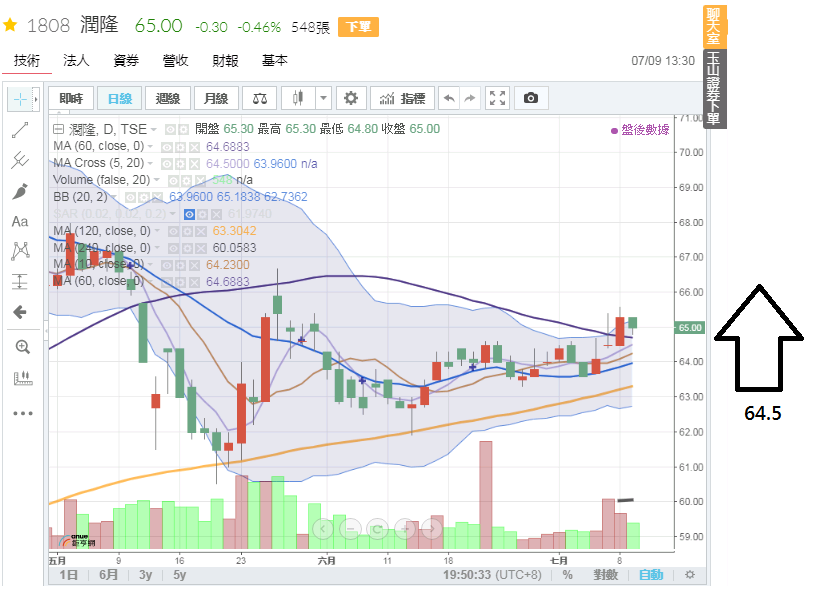Hide the Volume (false, 20) indicator
This screenshot has width=830, height=600.
[x=174, y=181]
